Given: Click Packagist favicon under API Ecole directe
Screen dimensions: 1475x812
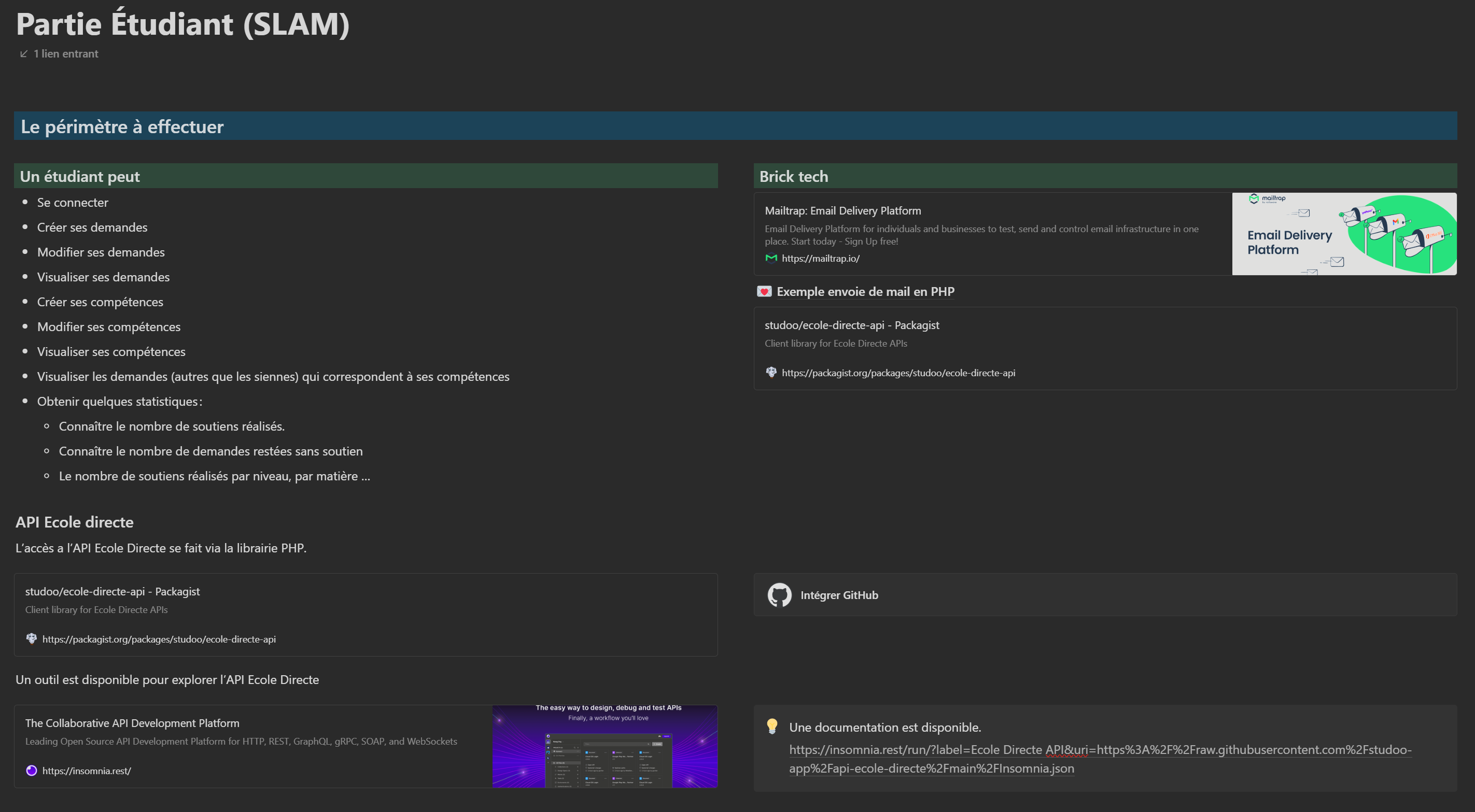Looking at the screenshot, I should pyautogui.click(x=32, y=638).
